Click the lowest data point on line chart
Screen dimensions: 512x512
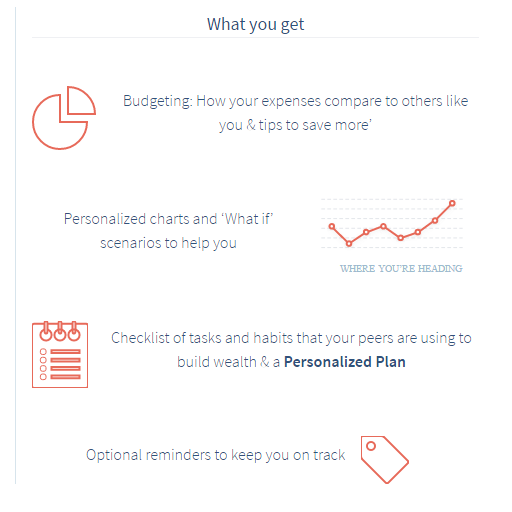pyautogui.click(x=349, y=244)
